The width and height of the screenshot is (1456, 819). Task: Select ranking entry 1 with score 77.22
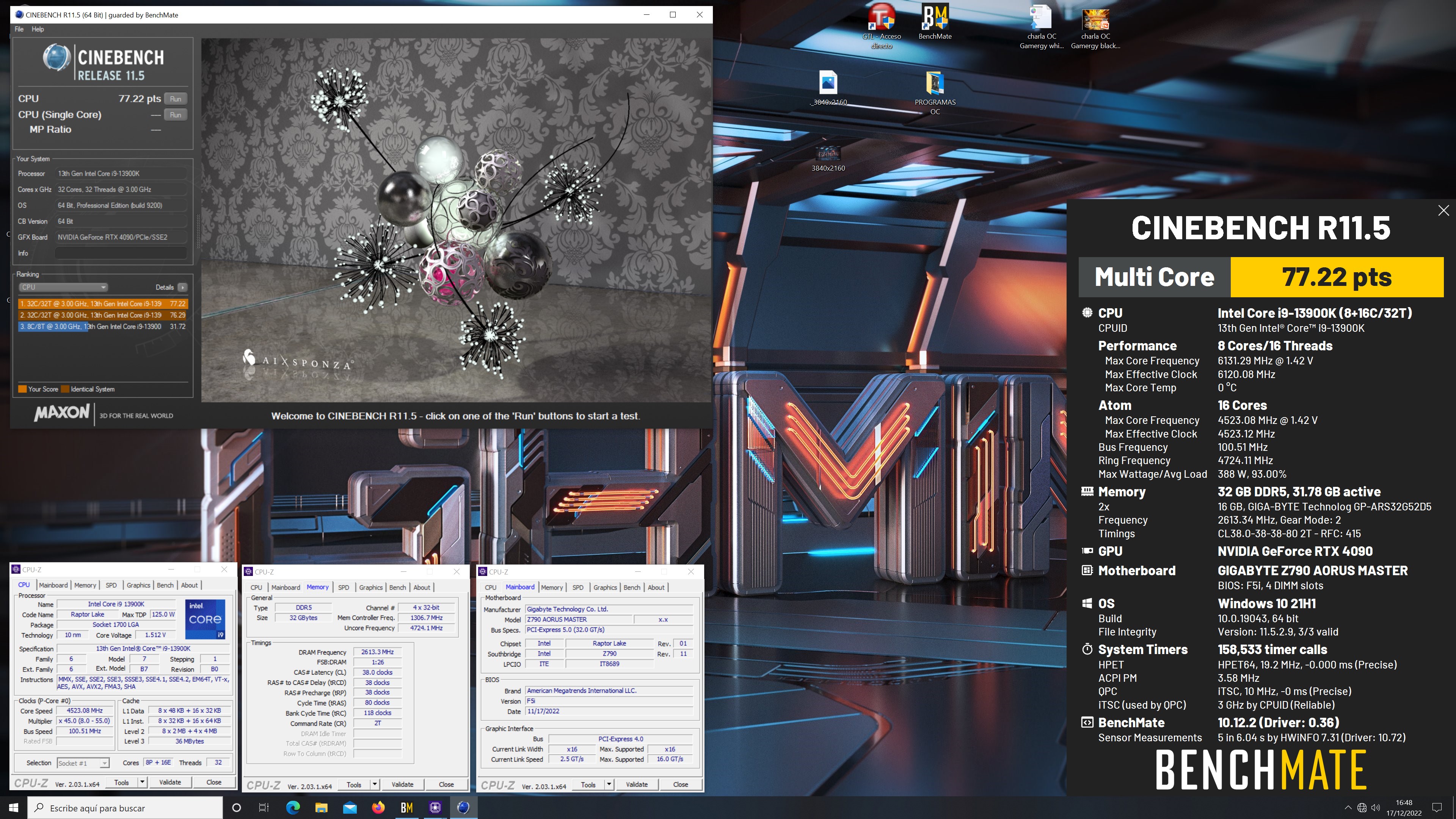pos(102,303)
